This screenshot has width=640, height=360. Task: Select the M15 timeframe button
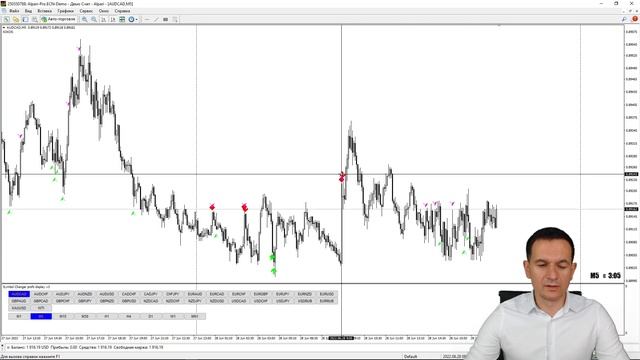pyautogui.click(x=63, y=316)
